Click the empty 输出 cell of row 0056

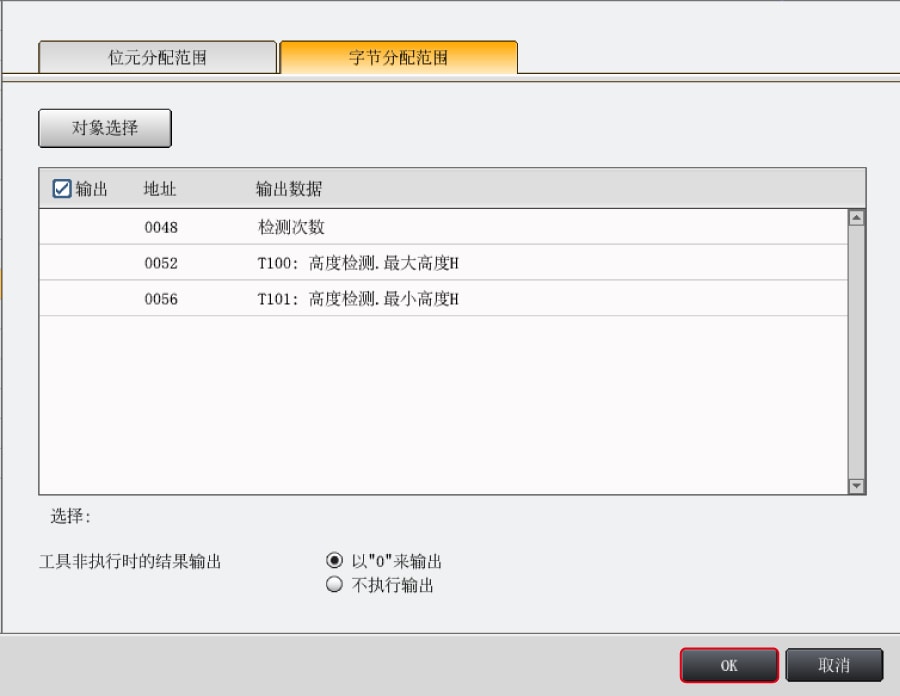[90, 299]
